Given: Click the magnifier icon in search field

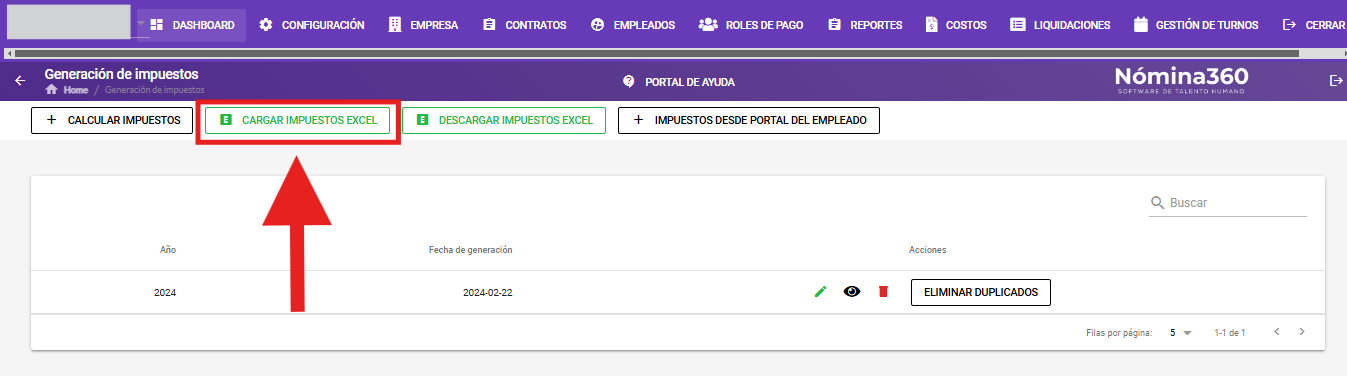Looking at the screenshot, I should tap(1158, 203).
